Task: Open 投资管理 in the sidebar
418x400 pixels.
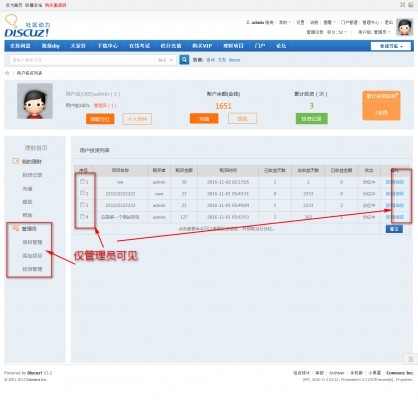Action: [x=32, y=269]
